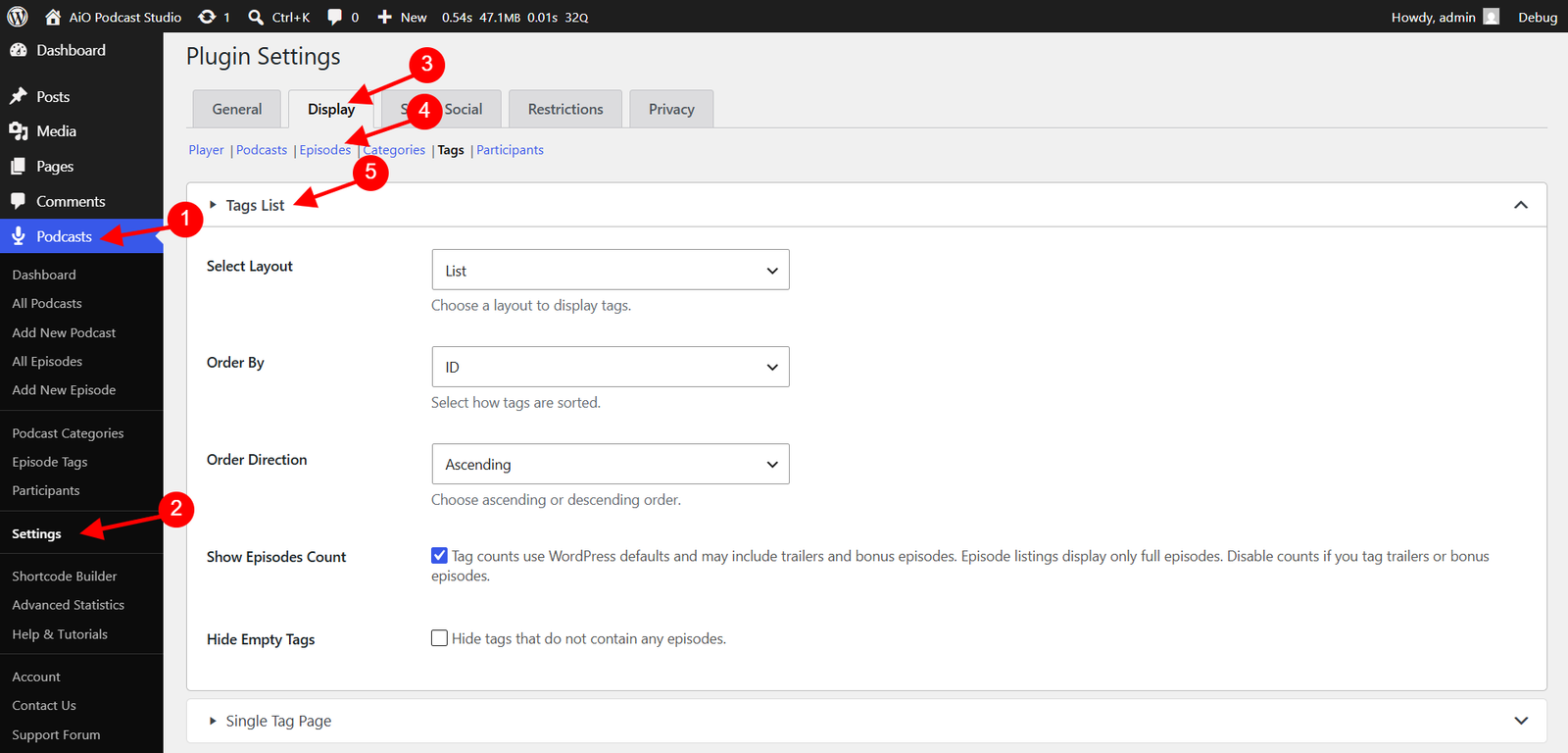Screen dimensions: 1568x753
Task: Open Add New Episode submenu
Action: (x=64, y=389)
